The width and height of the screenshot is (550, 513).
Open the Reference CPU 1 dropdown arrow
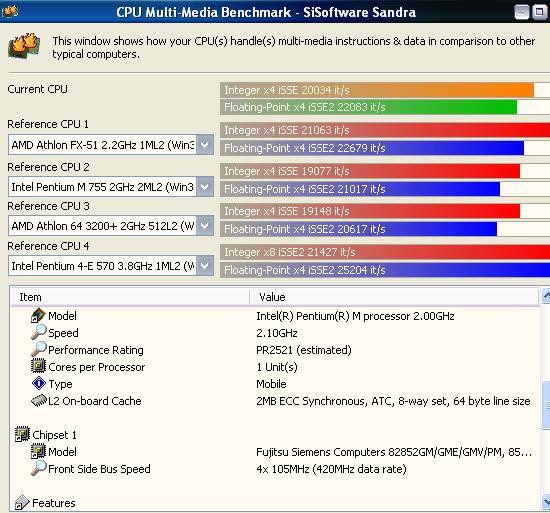(204, 144)
